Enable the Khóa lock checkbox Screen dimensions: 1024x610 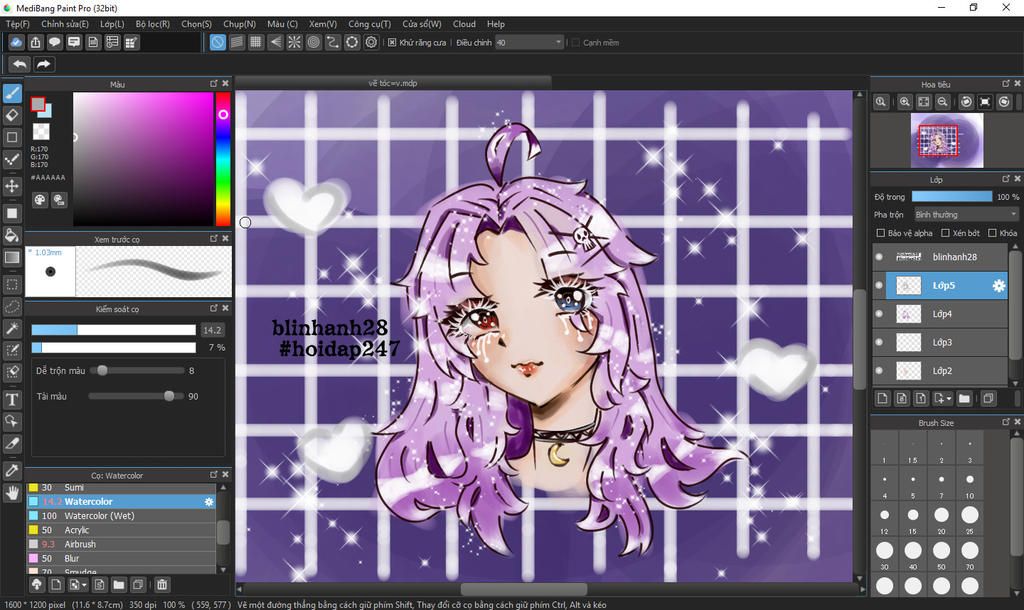click(992, 233)
